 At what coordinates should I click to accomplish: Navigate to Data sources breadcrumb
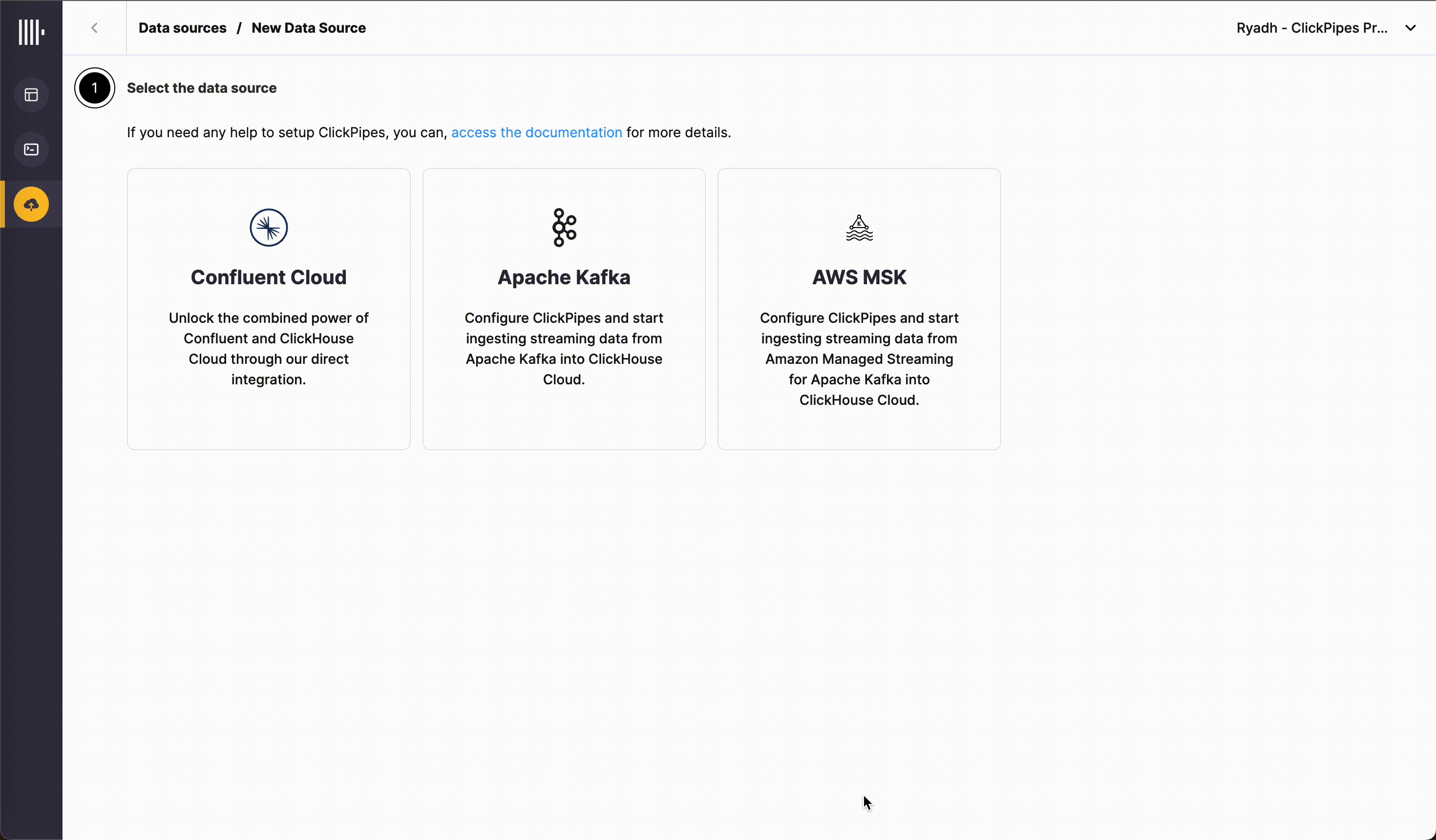coord(182,28)
